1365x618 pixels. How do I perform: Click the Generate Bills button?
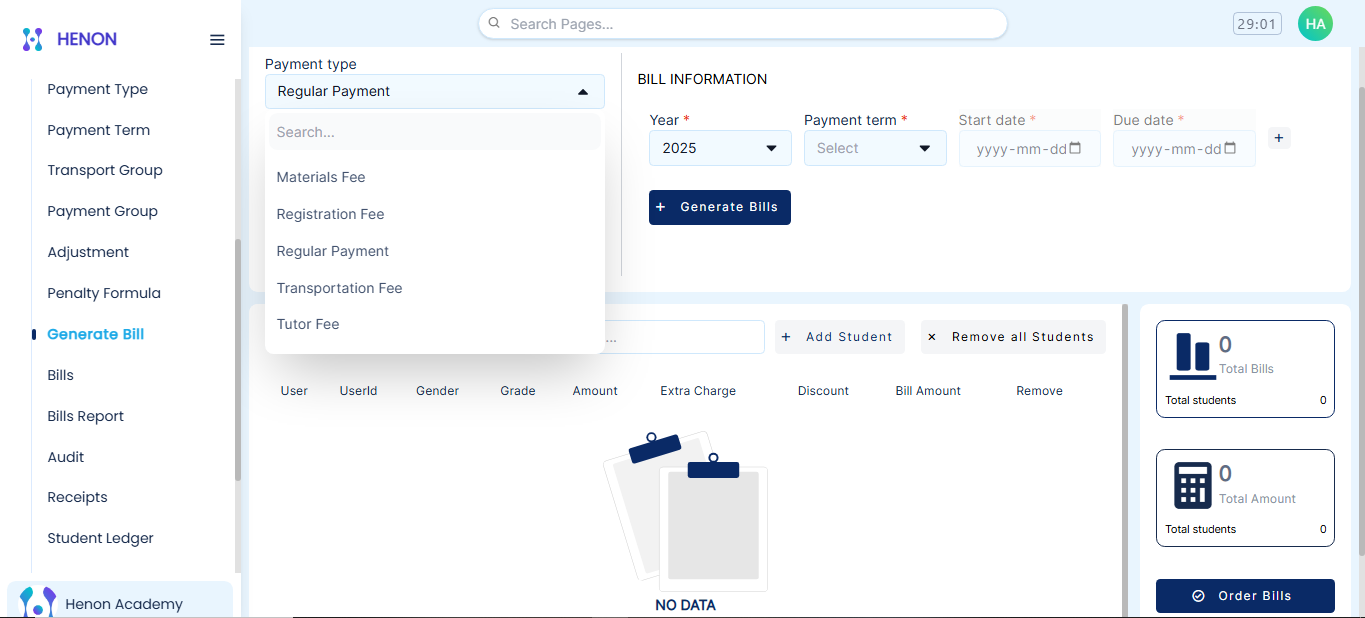pyautogui.click(x=720, y=207)
